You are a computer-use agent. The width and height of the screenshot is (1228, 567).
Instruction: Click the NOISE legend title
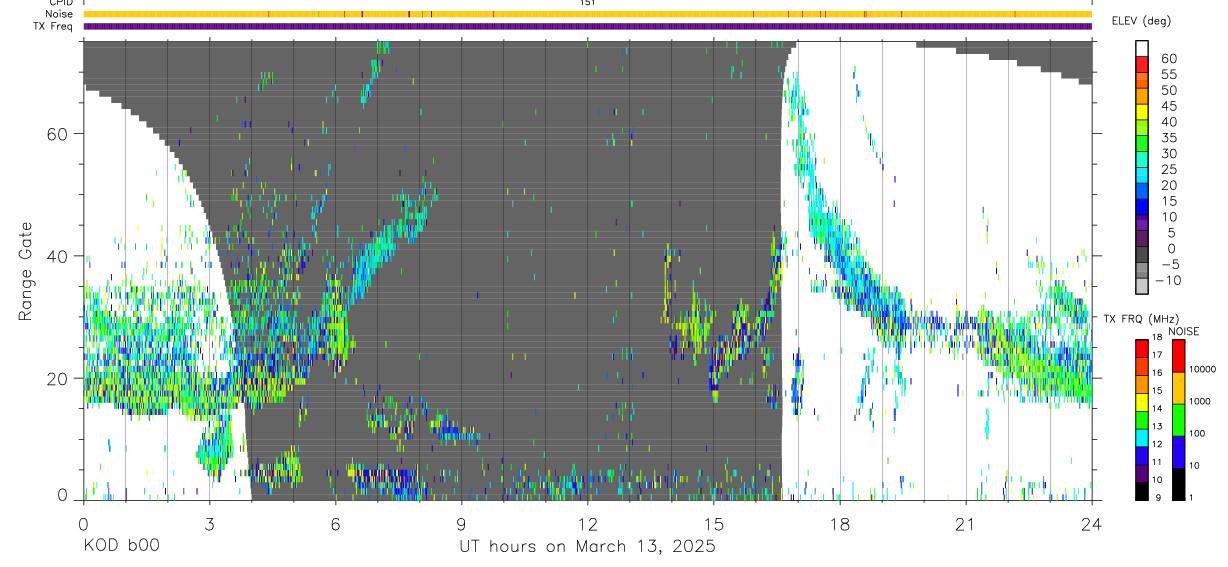pyautogui.click(x=1183, y=331)
